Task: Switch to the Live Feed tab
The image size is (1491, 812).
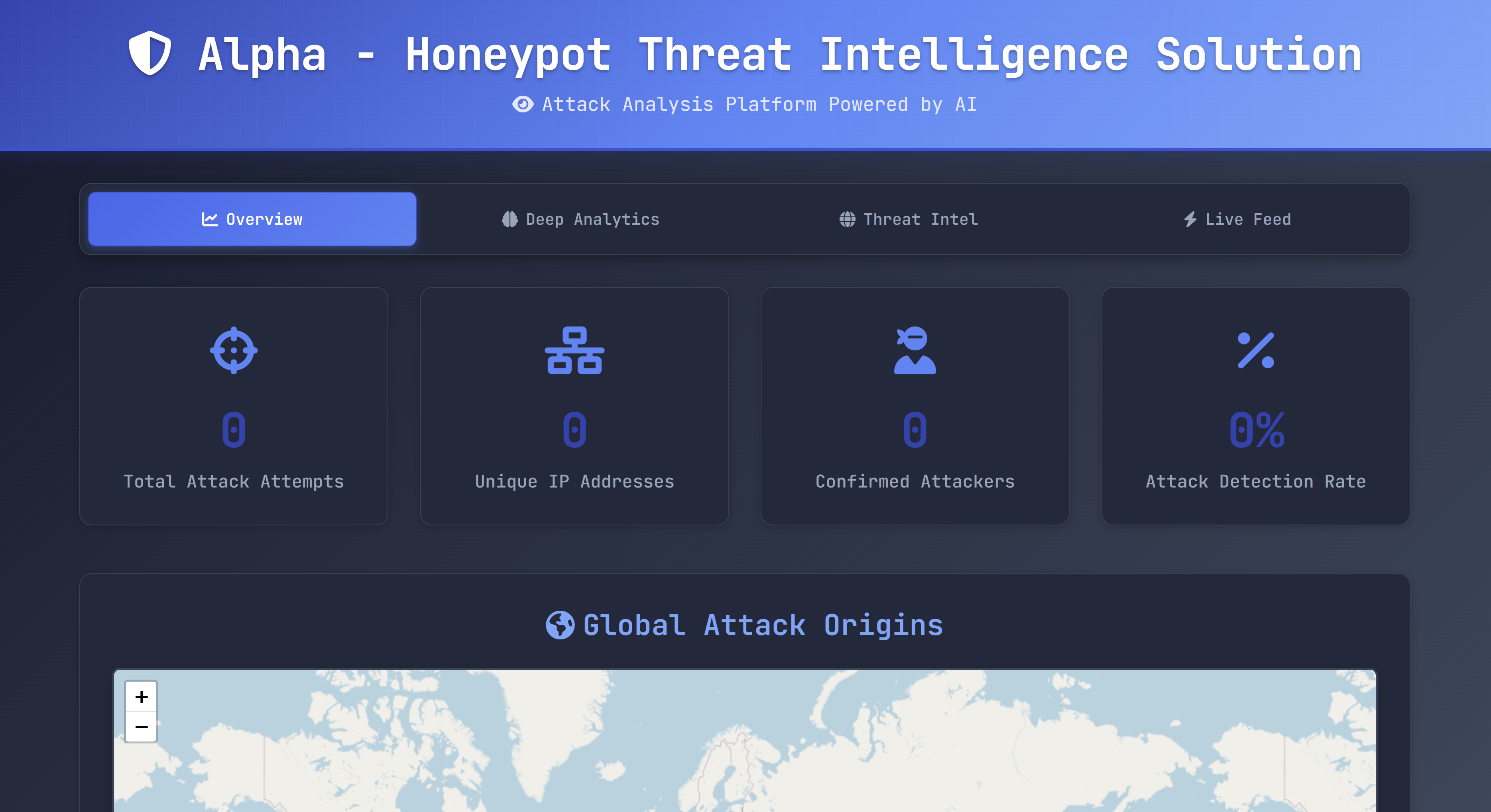Action: (1237, 219)
